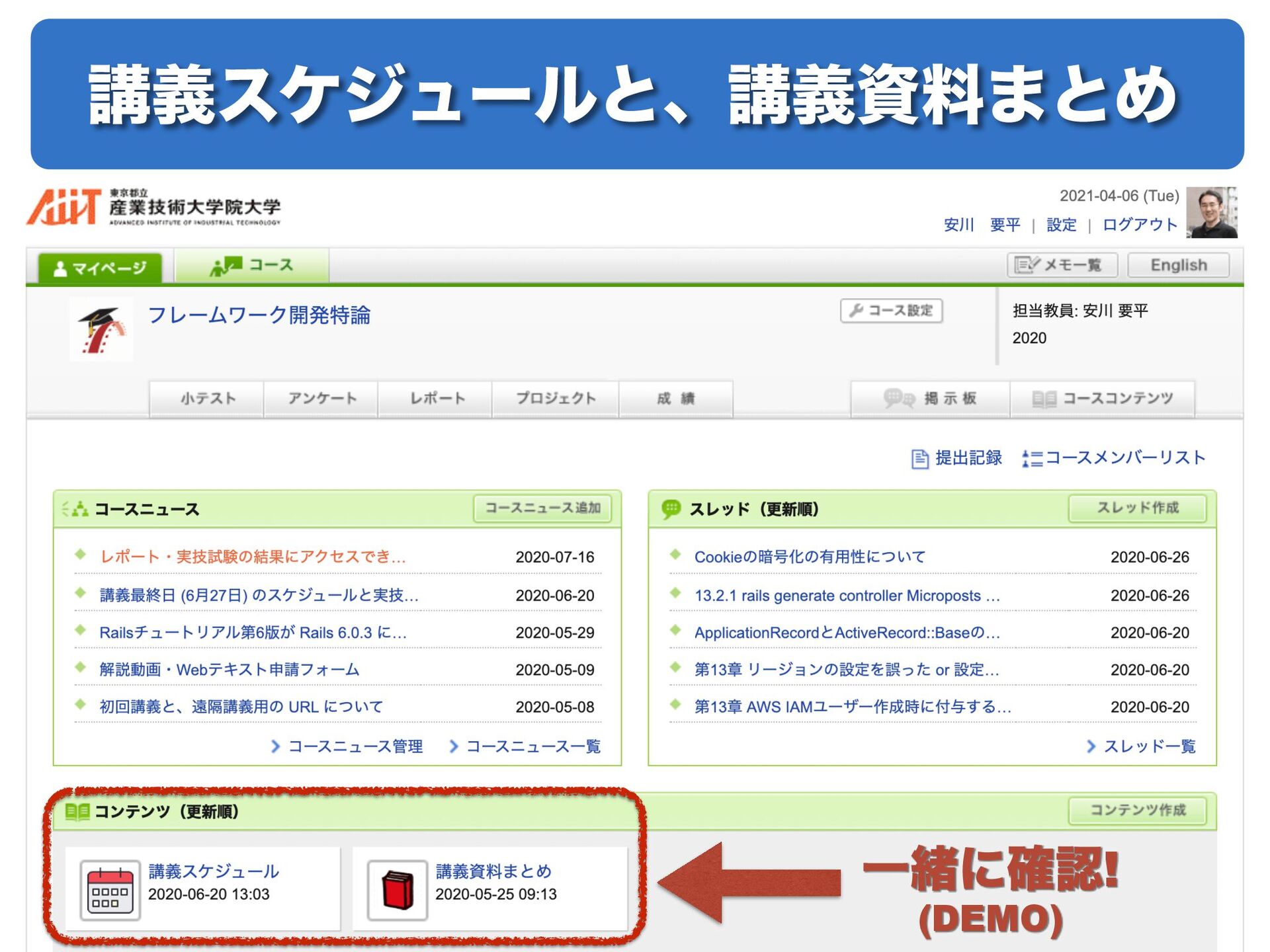Image resolution: width=1270 pixels, height=952 pixels.
Task: Click the コースメンバーリスト list icon
Action: pyautogui.click(x=1032, y=458)
